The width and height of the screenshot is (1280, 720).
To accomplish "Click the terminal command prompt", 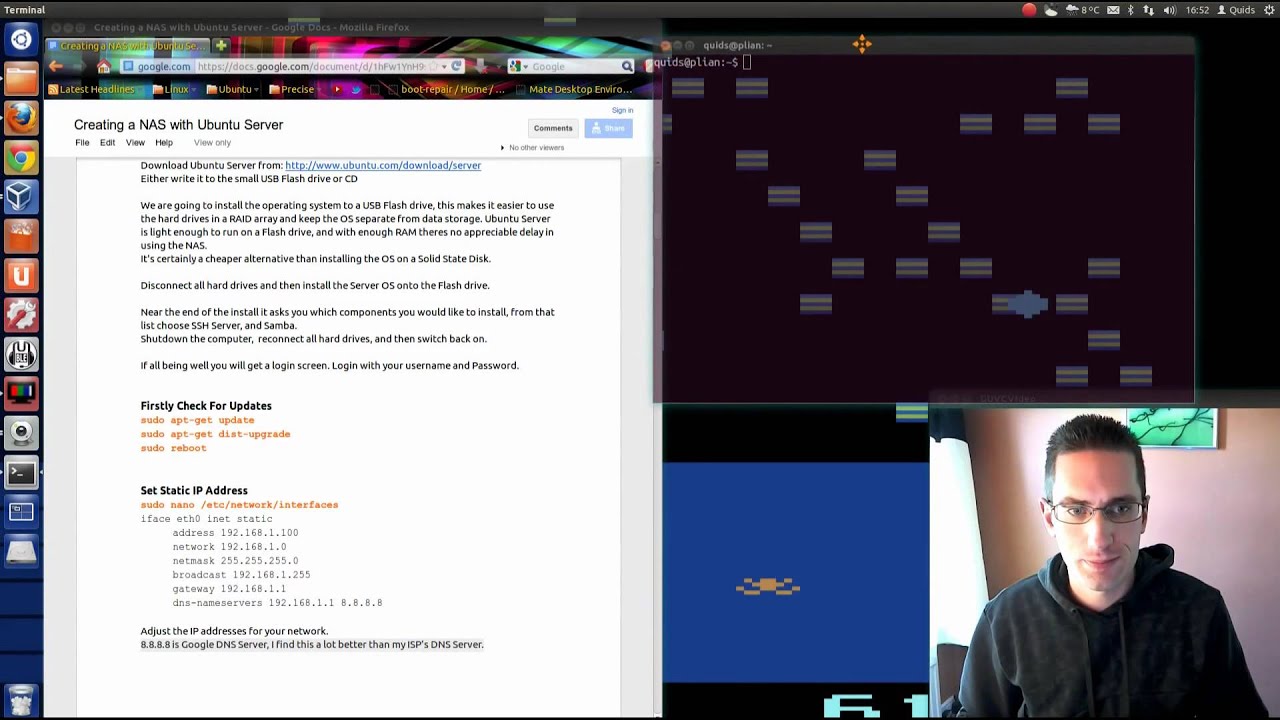I will click(700, 62).
